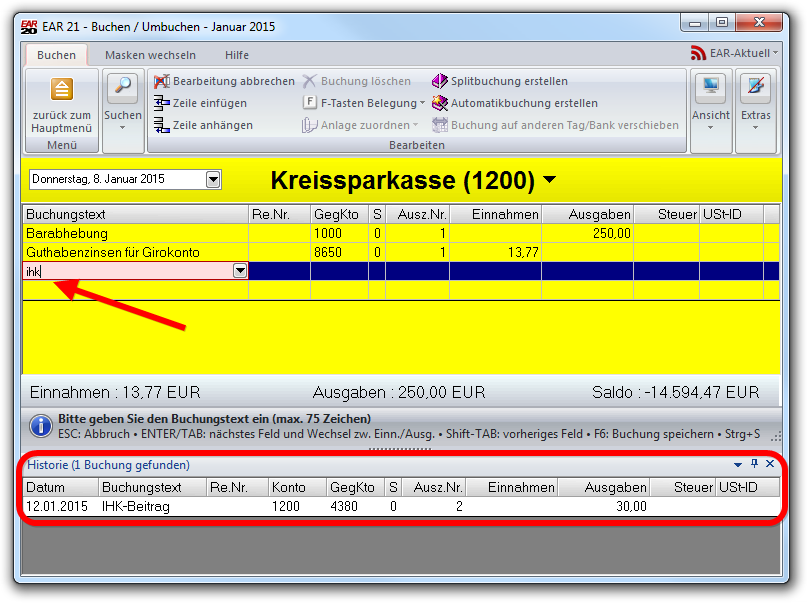Screen dimensions: 807x603
Task: Open the EAR-Aktuell news feed
Action: [735, 52]
